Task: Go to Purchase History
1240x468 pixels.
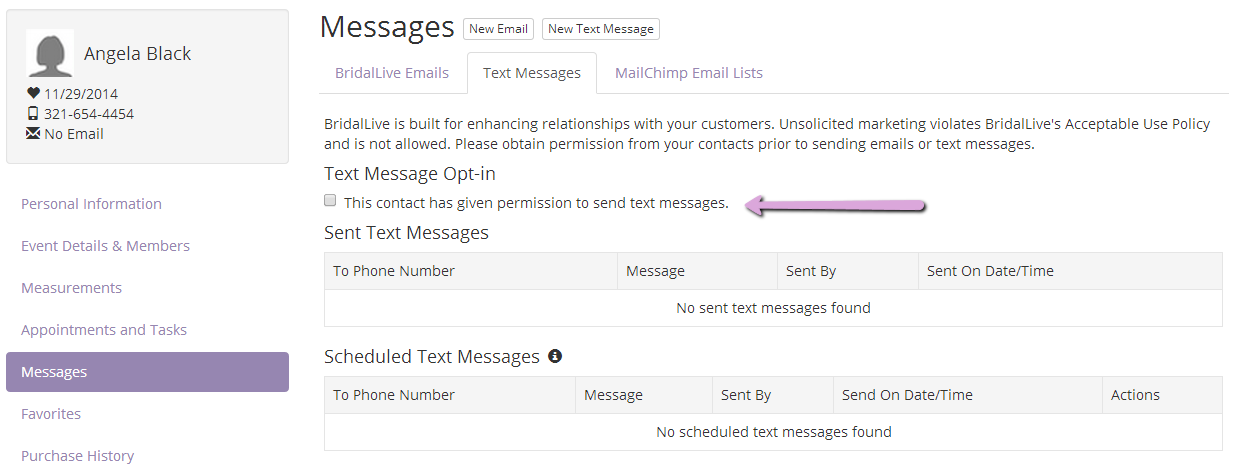Action: [x=77, y=456]
